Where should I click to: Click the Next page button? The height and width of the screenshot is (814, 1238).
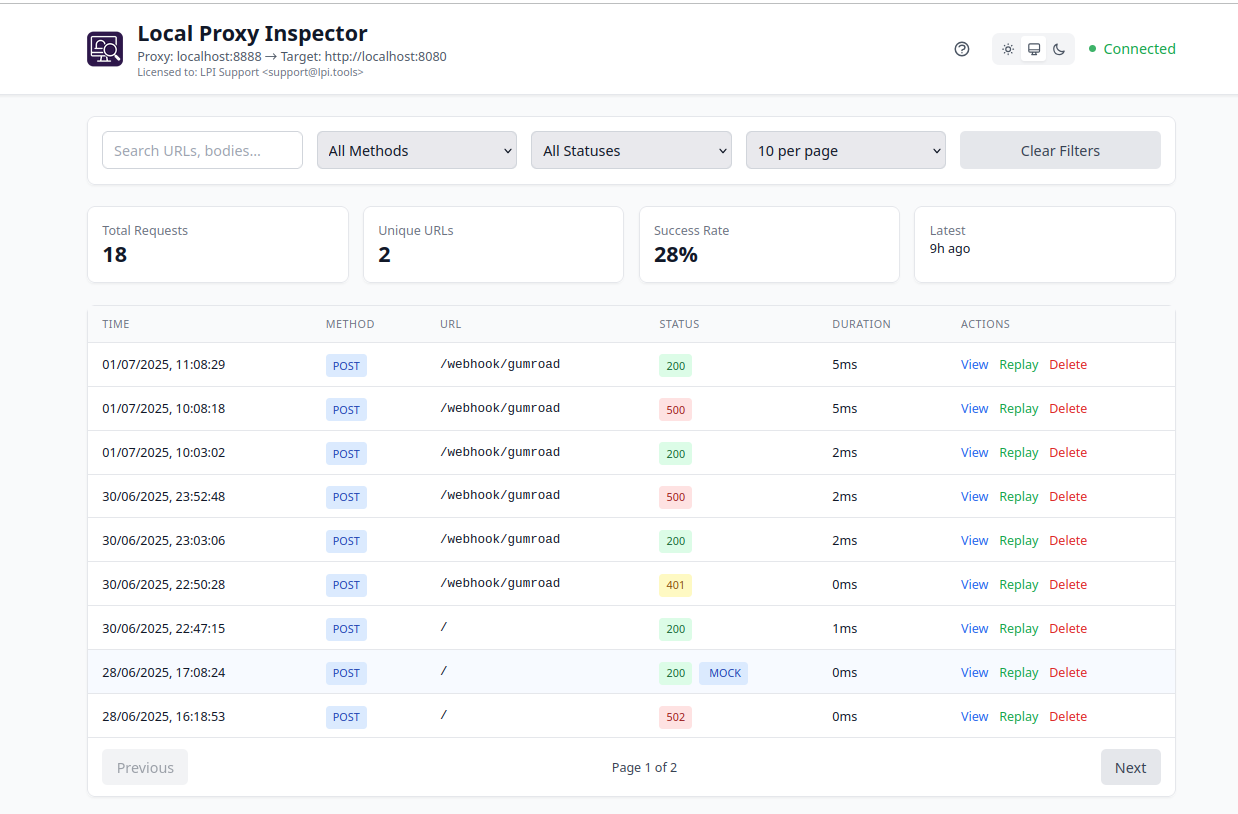pos(1130,767)
